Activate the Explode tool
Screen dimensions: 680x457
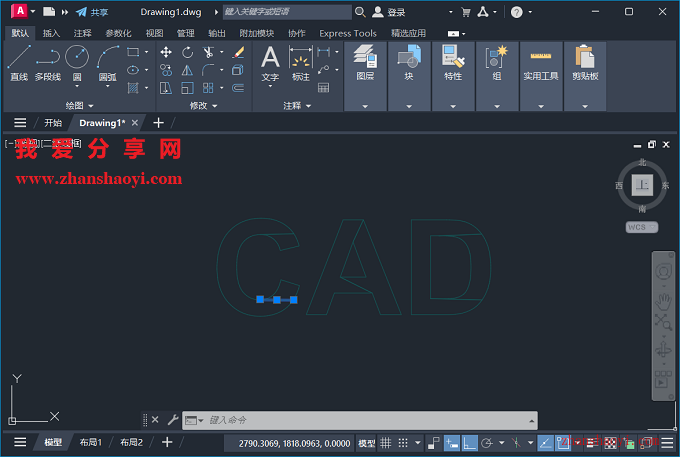point(238,70)
